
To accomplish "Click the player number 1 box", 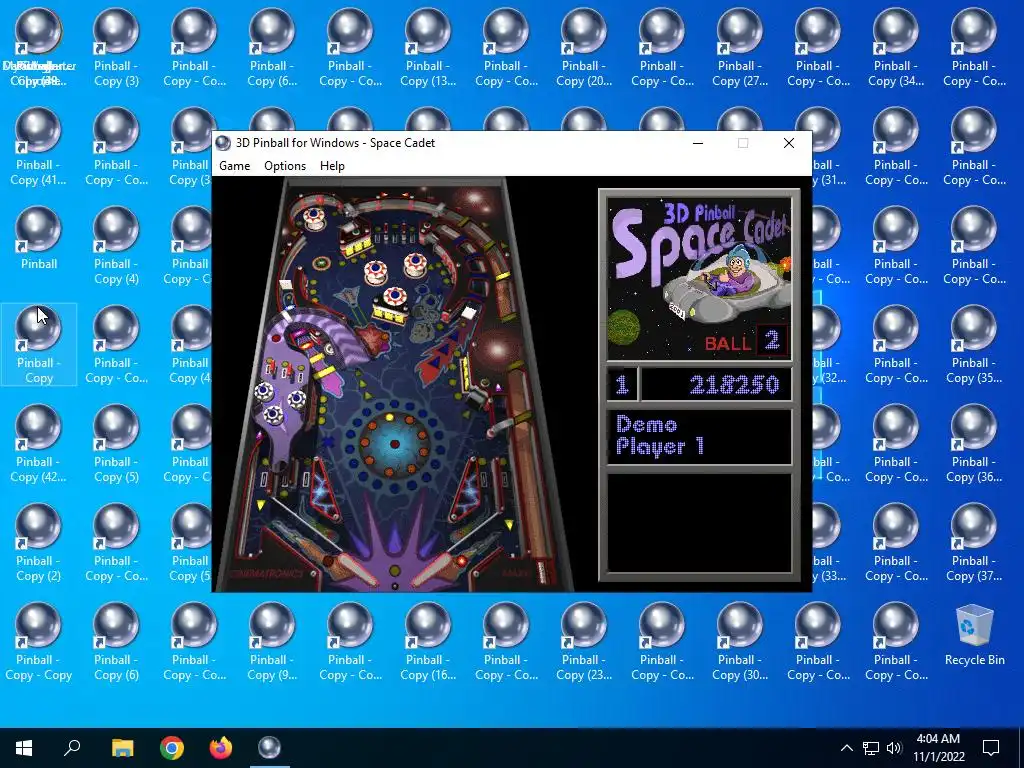I will 622,384.
